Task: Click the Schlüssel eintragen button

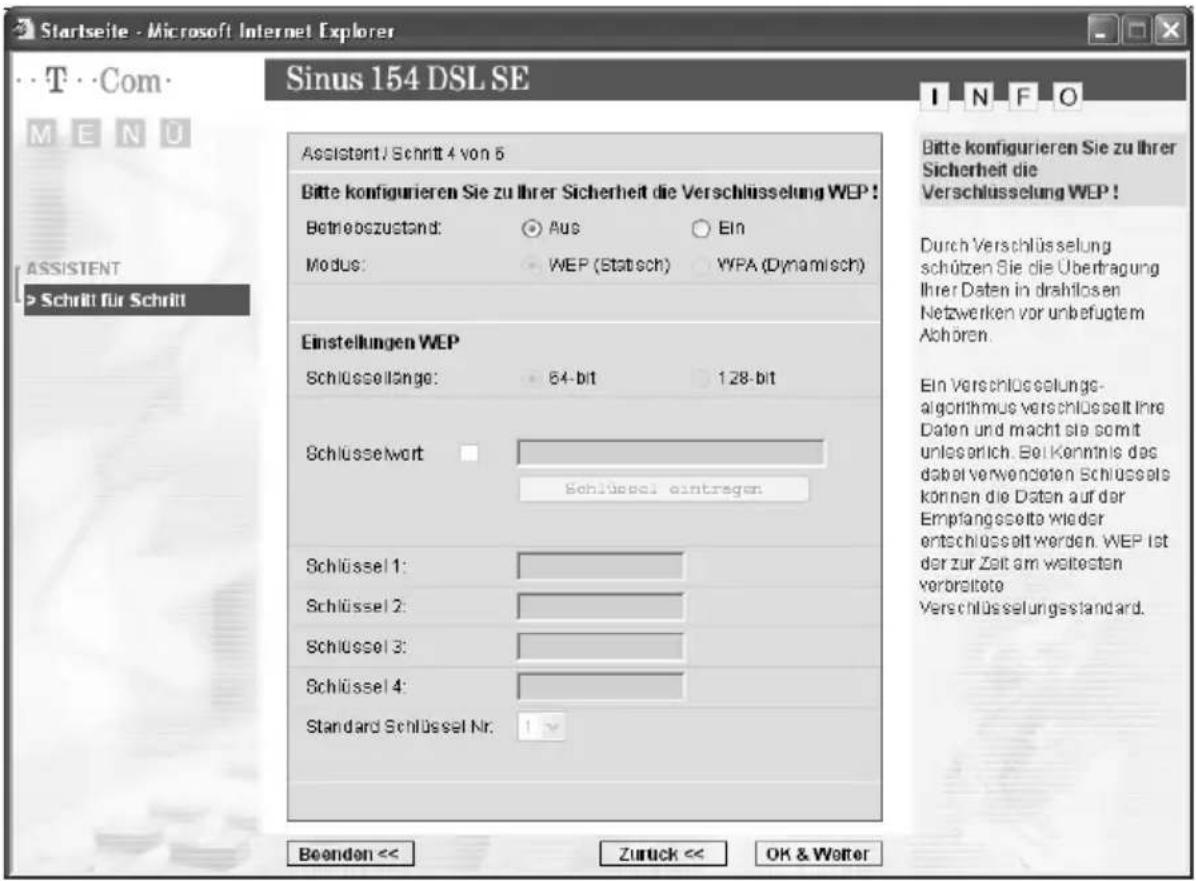Action: [x=663, y=489]
